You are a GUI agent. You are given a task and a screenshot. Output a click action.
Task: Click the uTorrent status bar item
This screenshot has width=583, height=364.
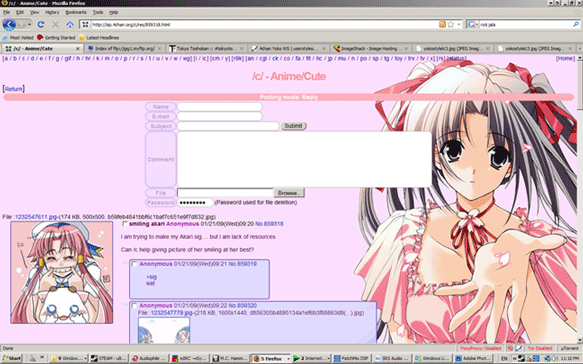click(x=570, y=348)
